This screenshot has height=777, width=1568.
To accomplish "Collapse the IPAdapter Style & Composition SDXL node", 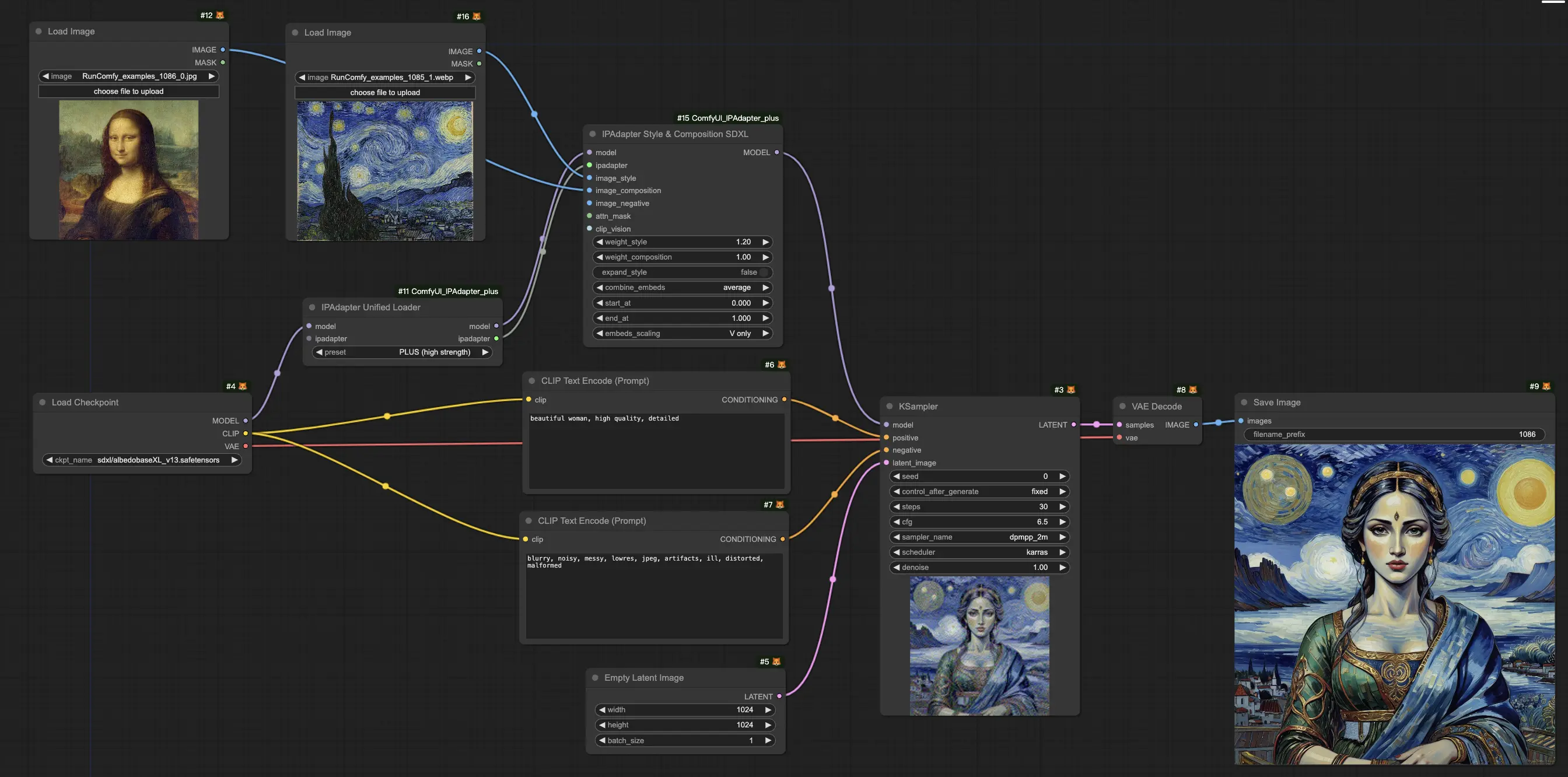I will [x=593, y=134].
